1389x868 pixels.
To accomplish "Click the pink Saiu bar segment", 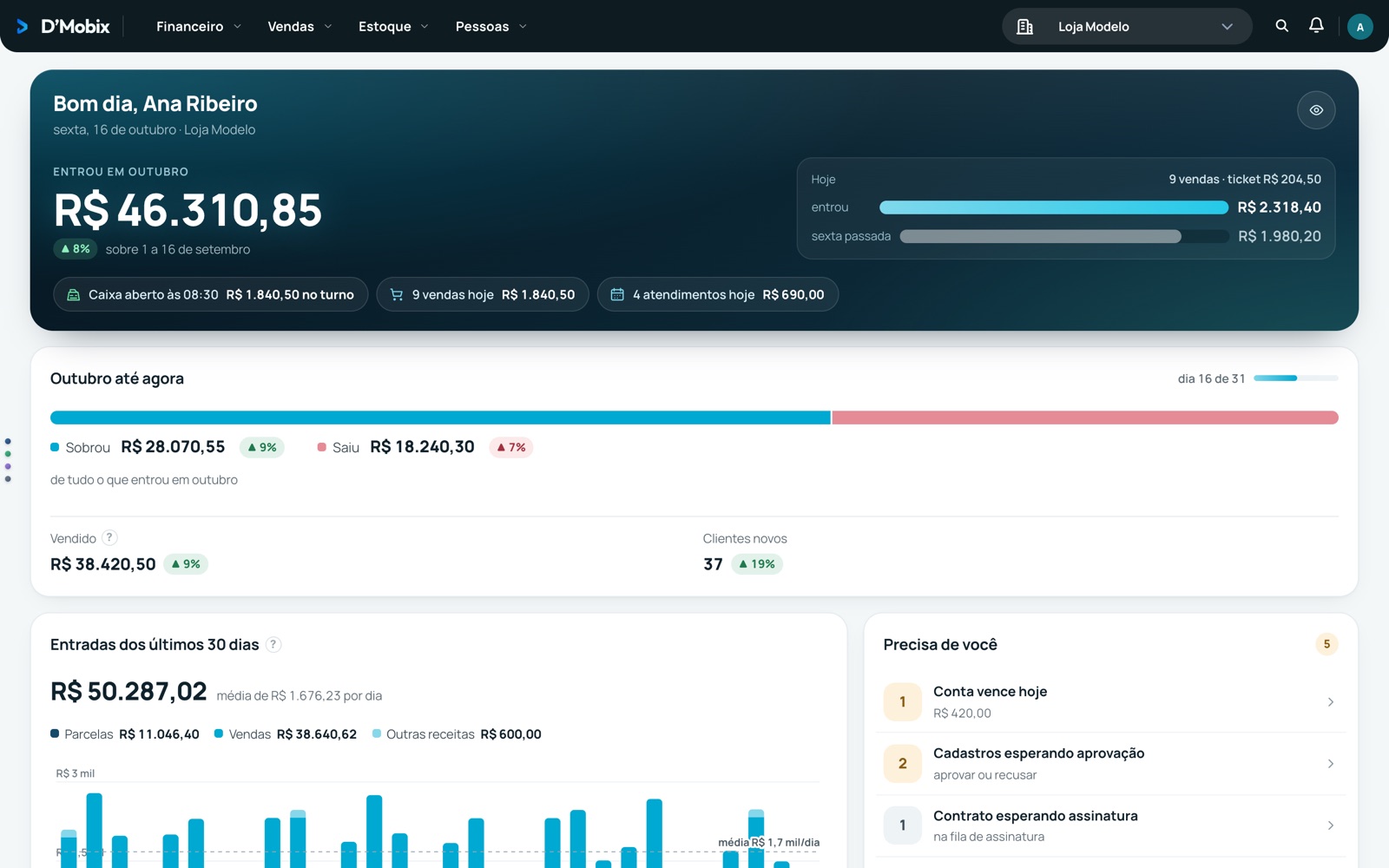I will click(x=1085, y=418).
